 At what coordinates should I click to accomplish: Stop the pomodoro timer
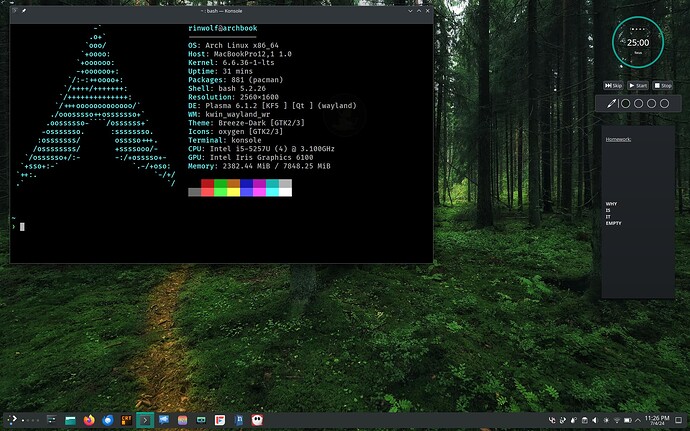663,85
